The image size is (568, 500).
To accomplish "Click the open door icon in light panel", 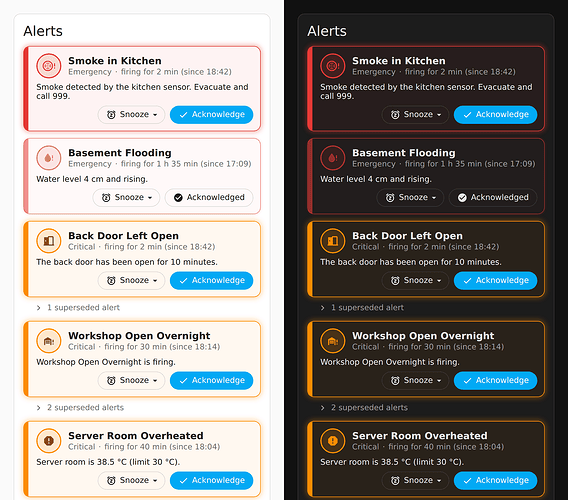I will [x=49, y=241].
